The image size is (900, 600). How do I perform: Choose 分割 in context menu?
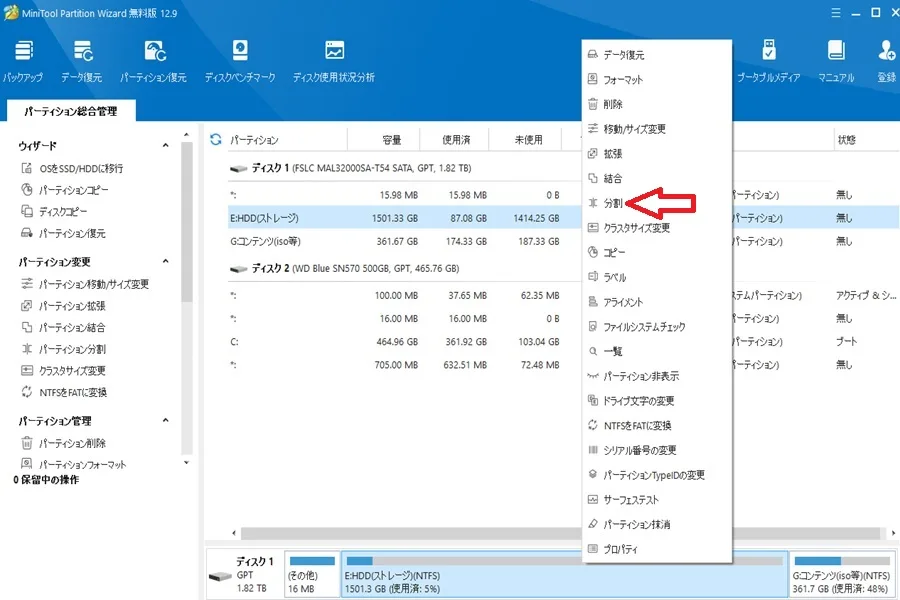(657, 203)
